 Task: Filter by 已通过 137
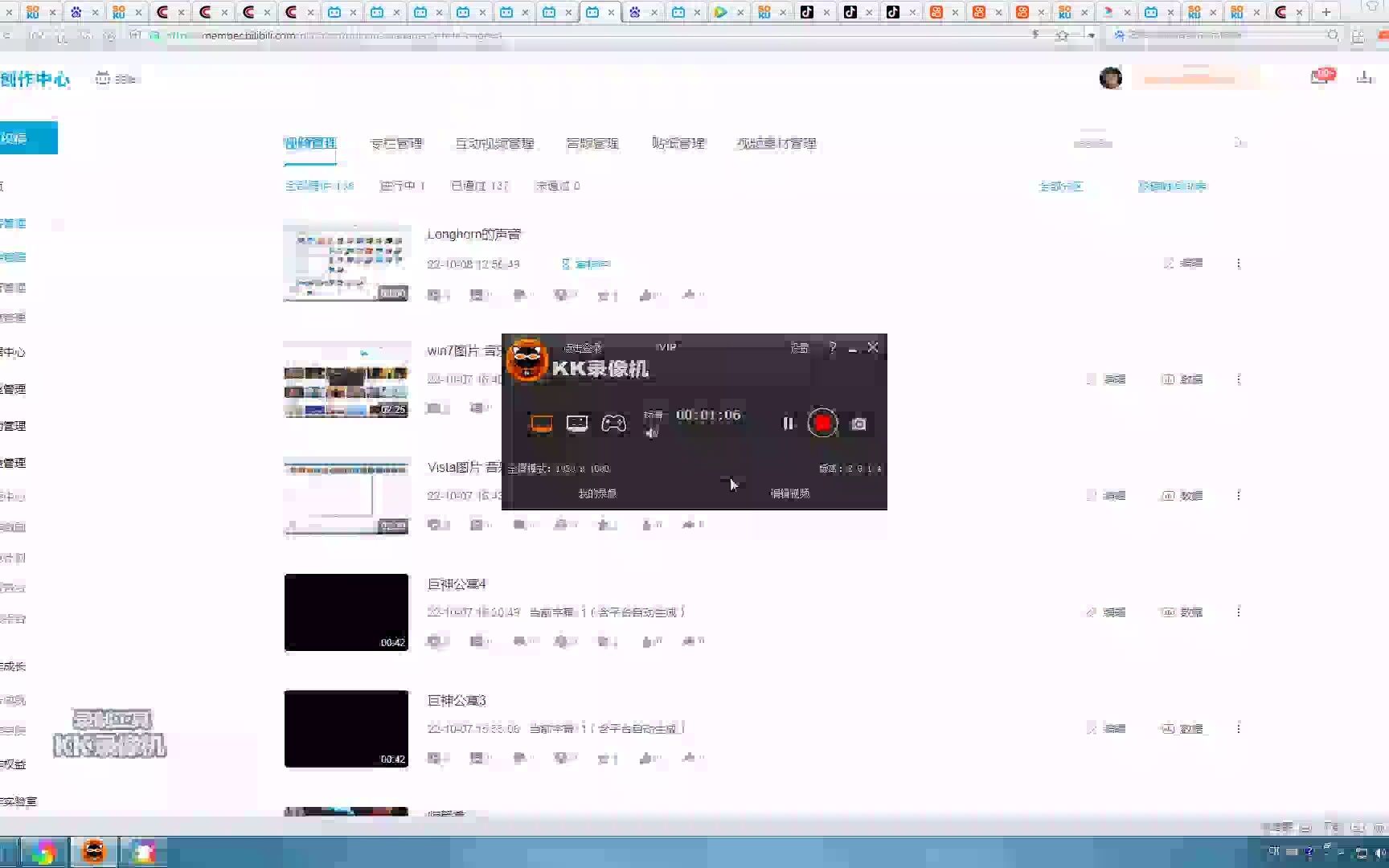tap(480, 186)
